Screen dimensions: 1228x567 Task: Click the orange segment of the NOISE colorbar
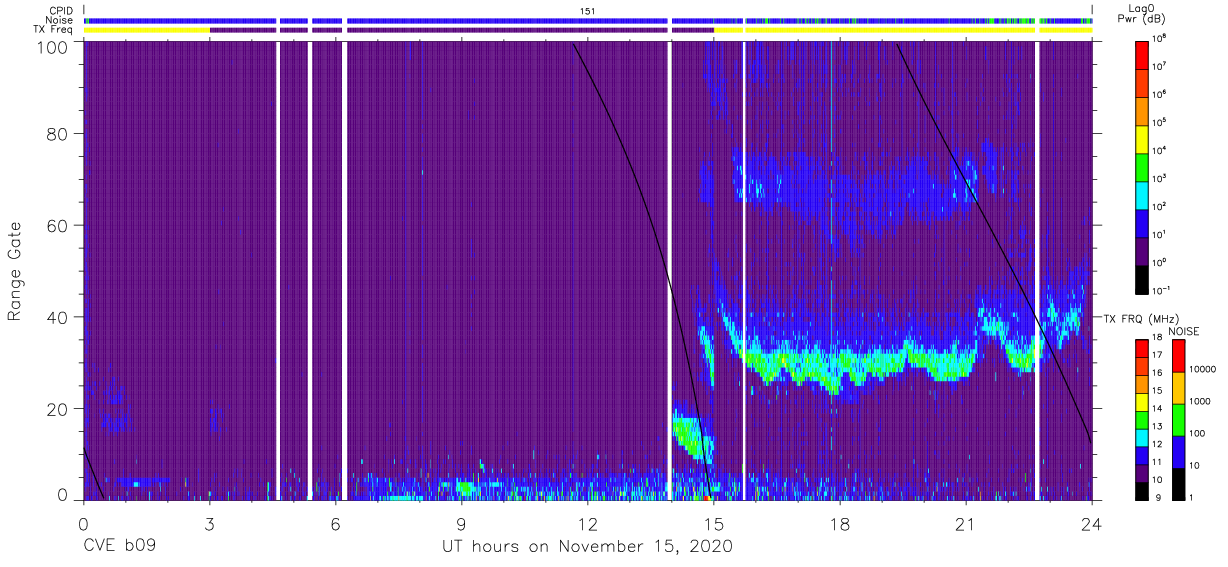tap(1179, 387)
